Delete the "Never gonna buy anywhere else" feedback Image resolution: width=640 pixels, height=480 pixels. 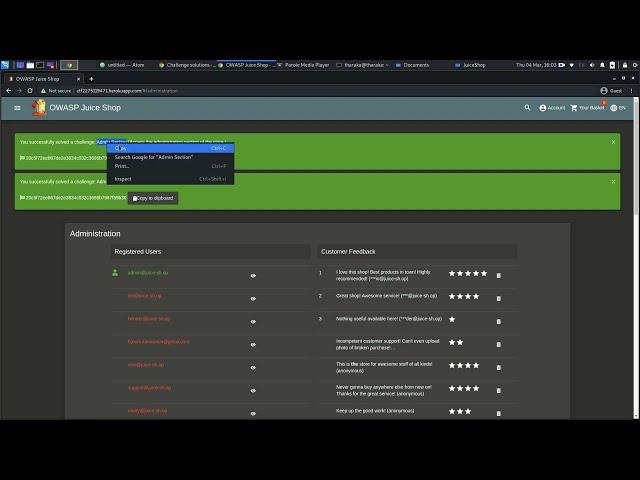pyautogui.click(x=498, y=391)
